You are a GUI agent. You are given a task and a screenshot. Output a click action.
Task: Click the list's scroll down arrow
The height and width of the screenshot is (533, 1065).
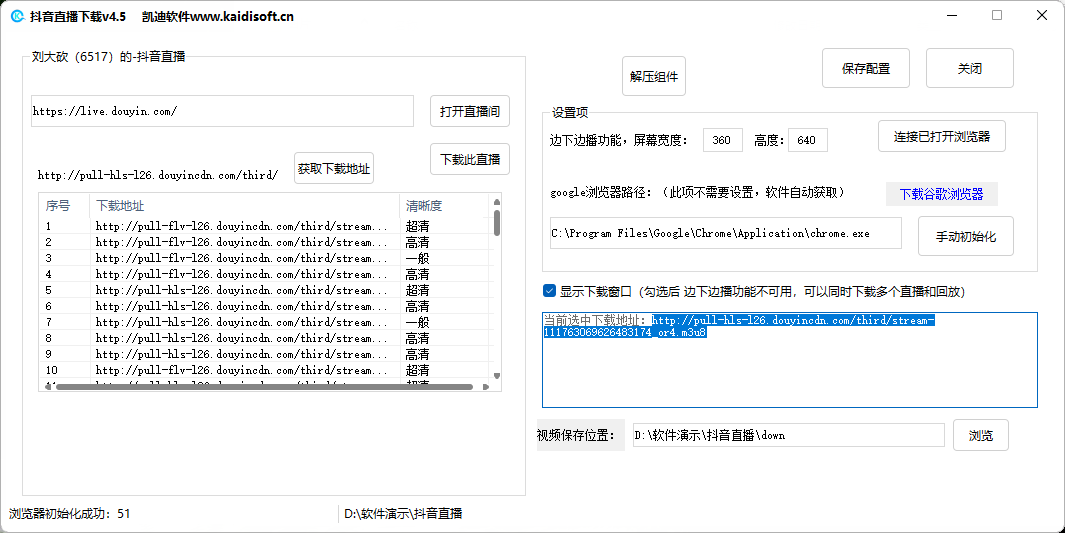click(497, 375)
